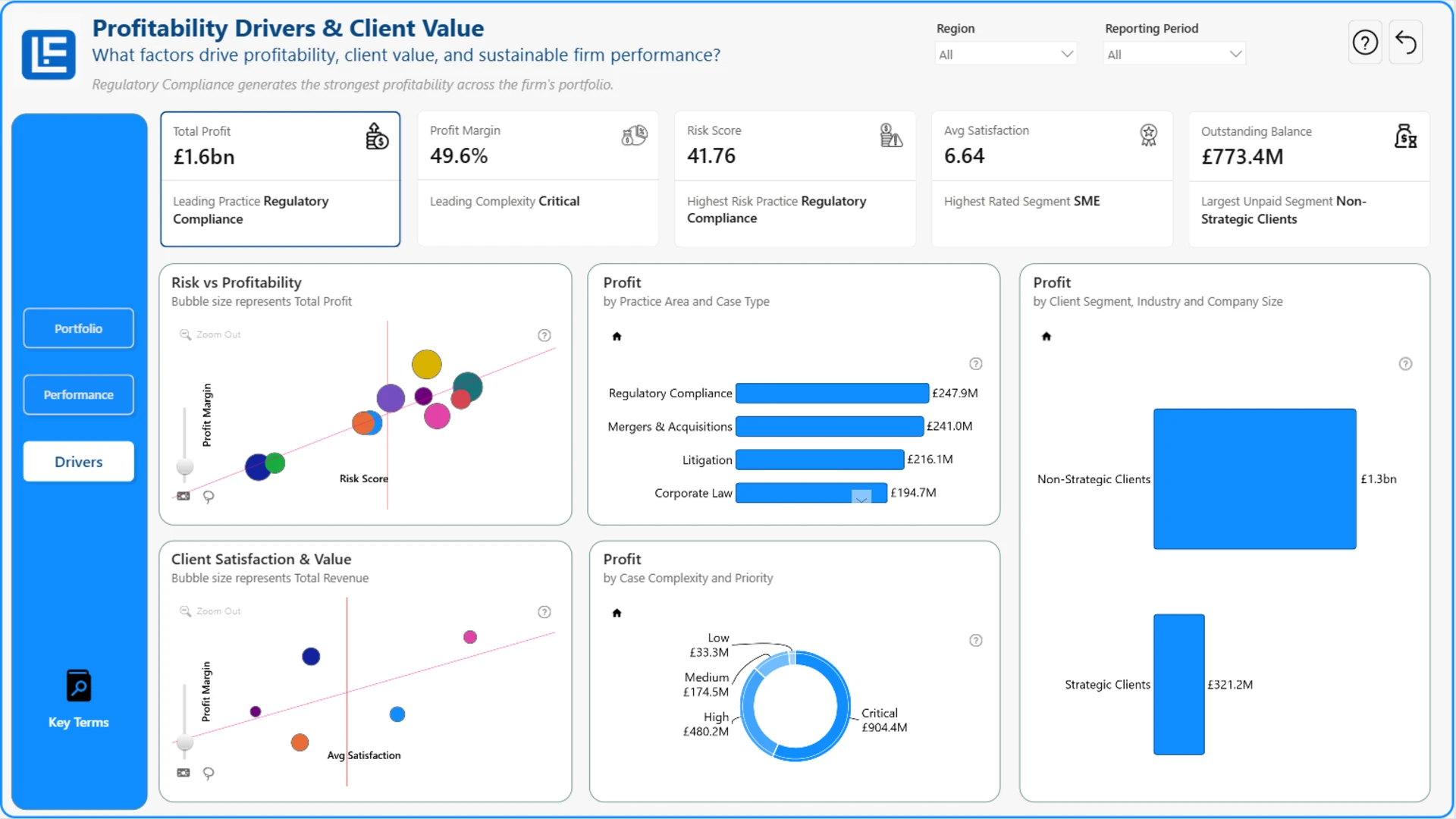Click the dark blue bubble in Client Satisfaction
This screenshot has width=1456, height=819.
click(311, 657)
